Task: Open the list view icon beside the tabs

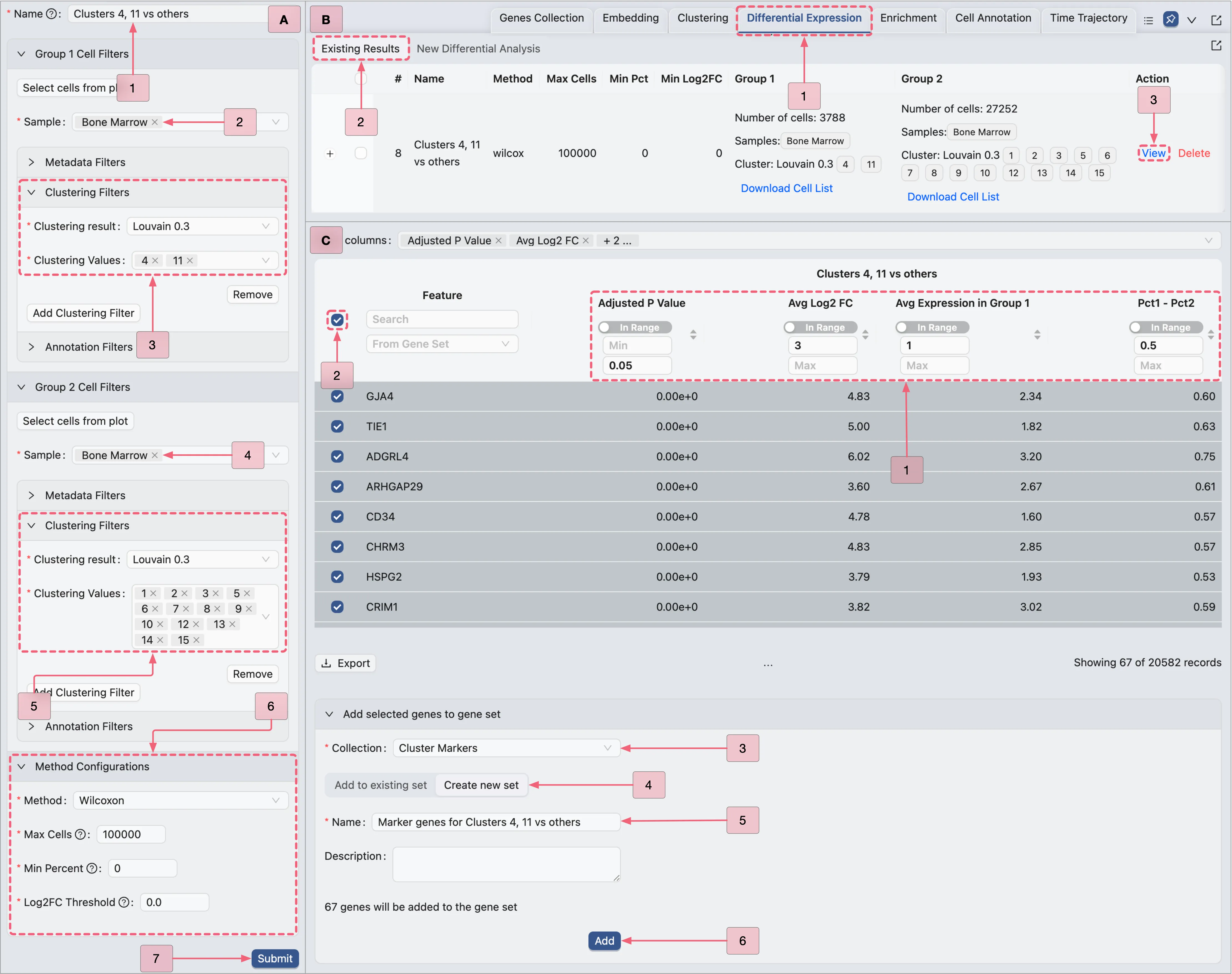Action: [x=1148, y=21]
